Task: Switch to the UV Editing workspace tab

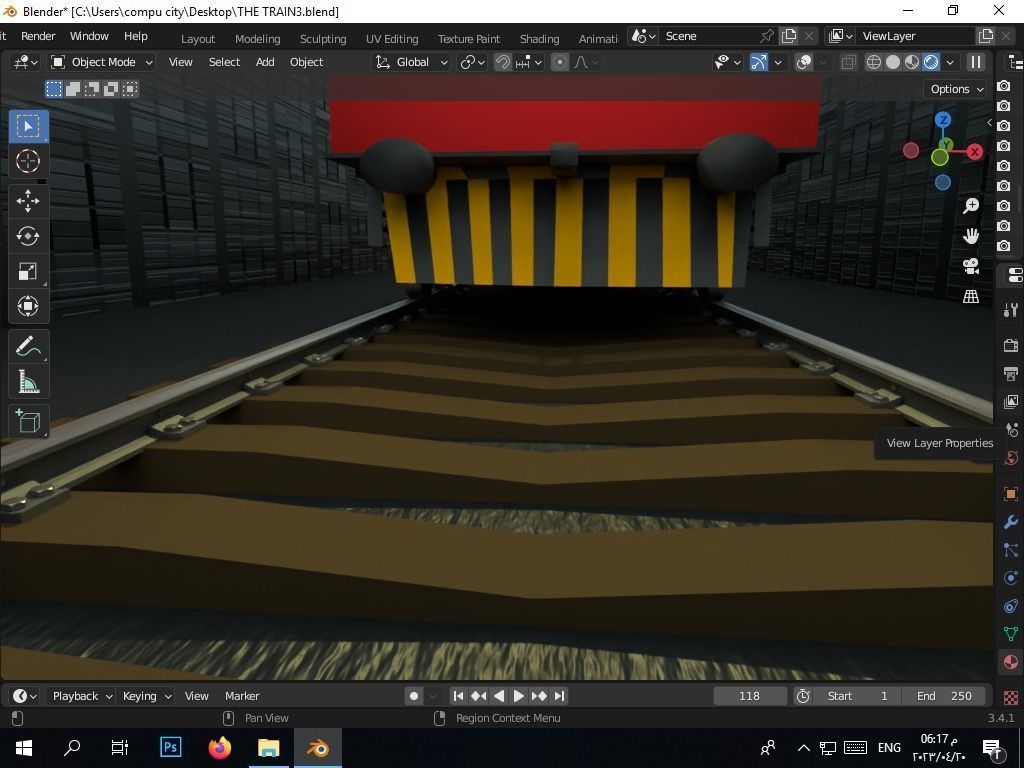Action: 392,39
